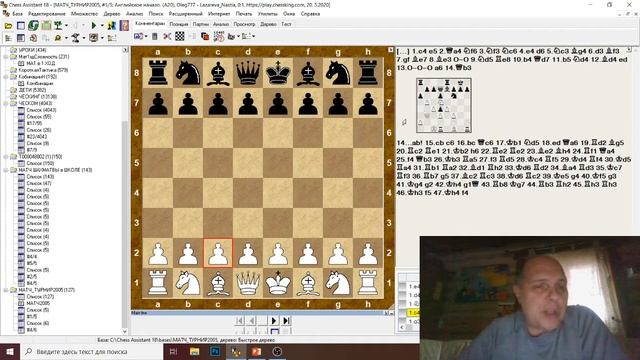Click the Windows taskbar search field
The height and width of the screenshot is (360, 640).
tap(92, 351)
